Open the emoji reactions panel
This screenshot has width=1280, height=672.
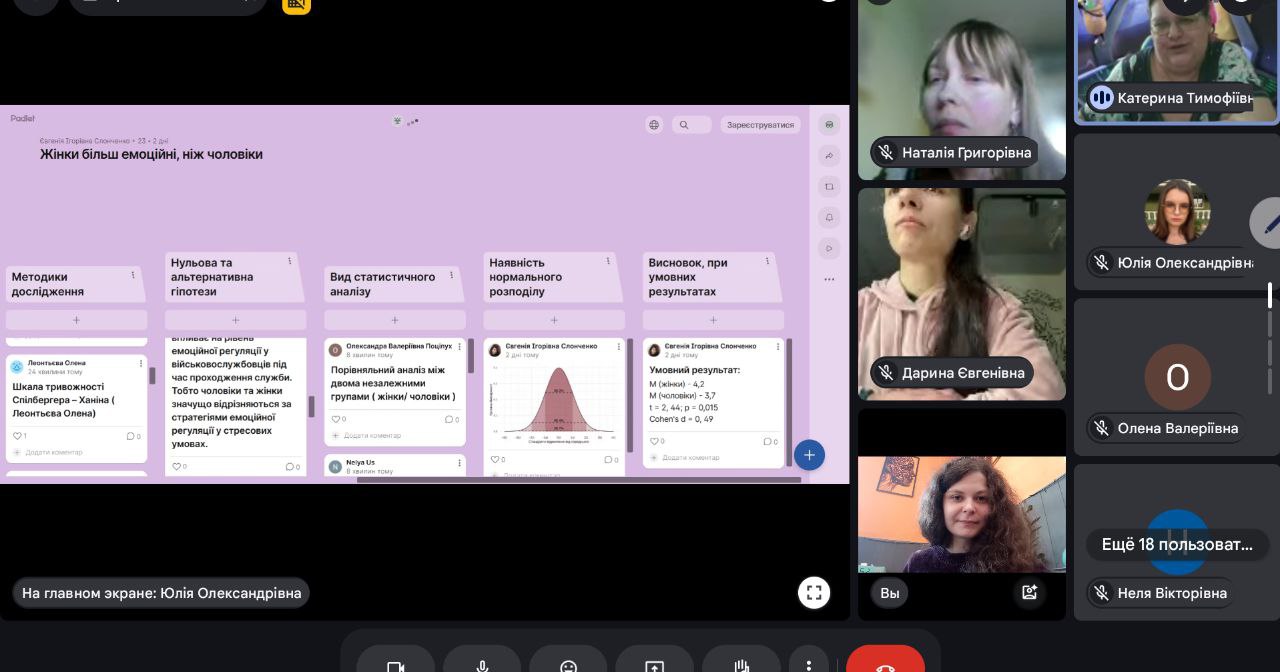[568, 665]
